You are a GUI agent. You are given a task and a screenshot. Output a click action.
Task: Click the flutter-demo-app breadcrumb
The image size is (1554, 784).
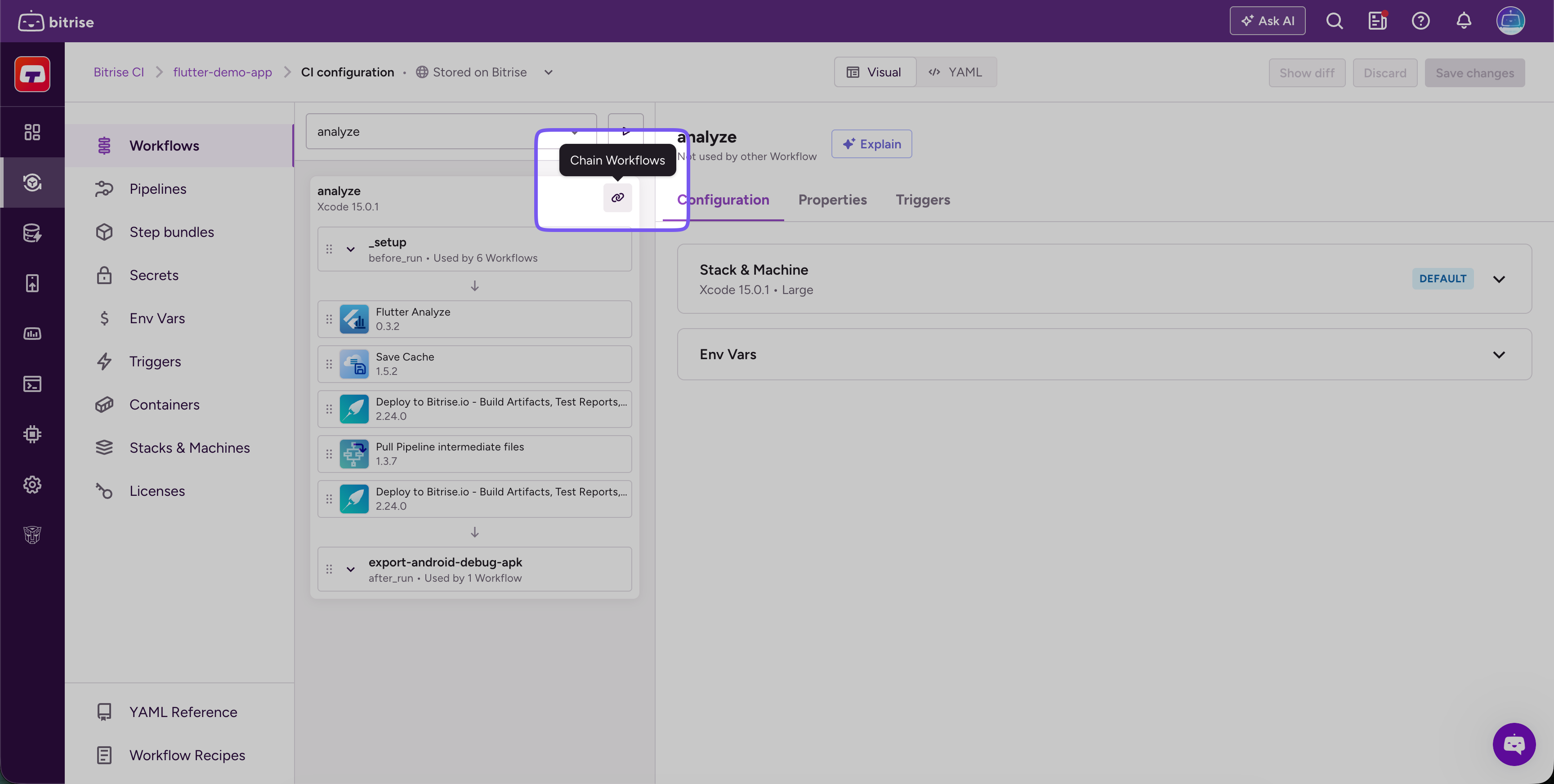(223, 72)
